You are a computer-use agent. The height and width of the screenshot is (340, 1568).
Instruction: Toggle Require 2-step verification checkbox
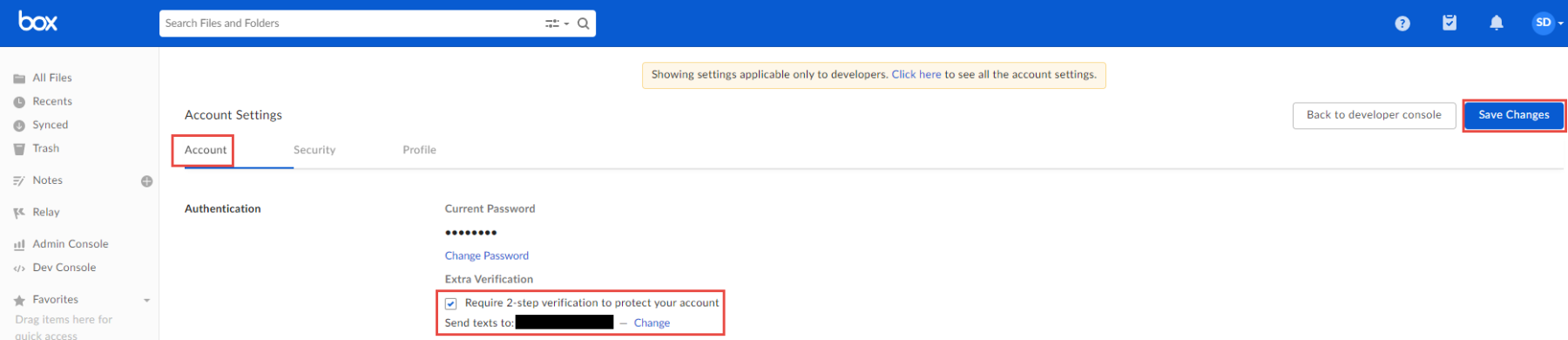tap(450, 303)
